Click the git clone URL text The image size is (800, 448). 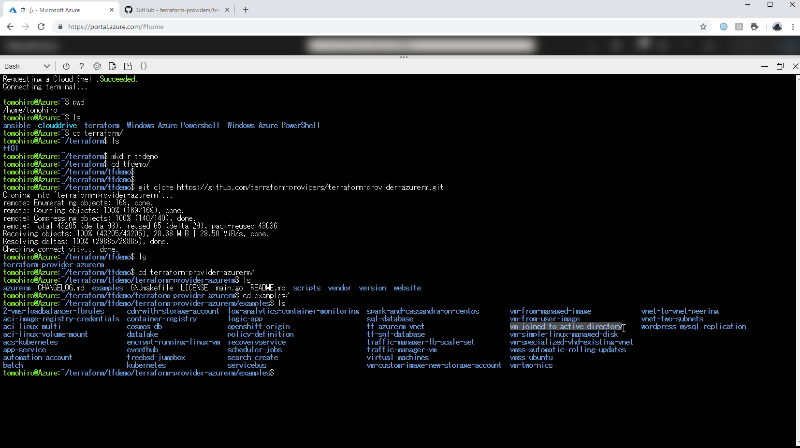tap(310, 187)
